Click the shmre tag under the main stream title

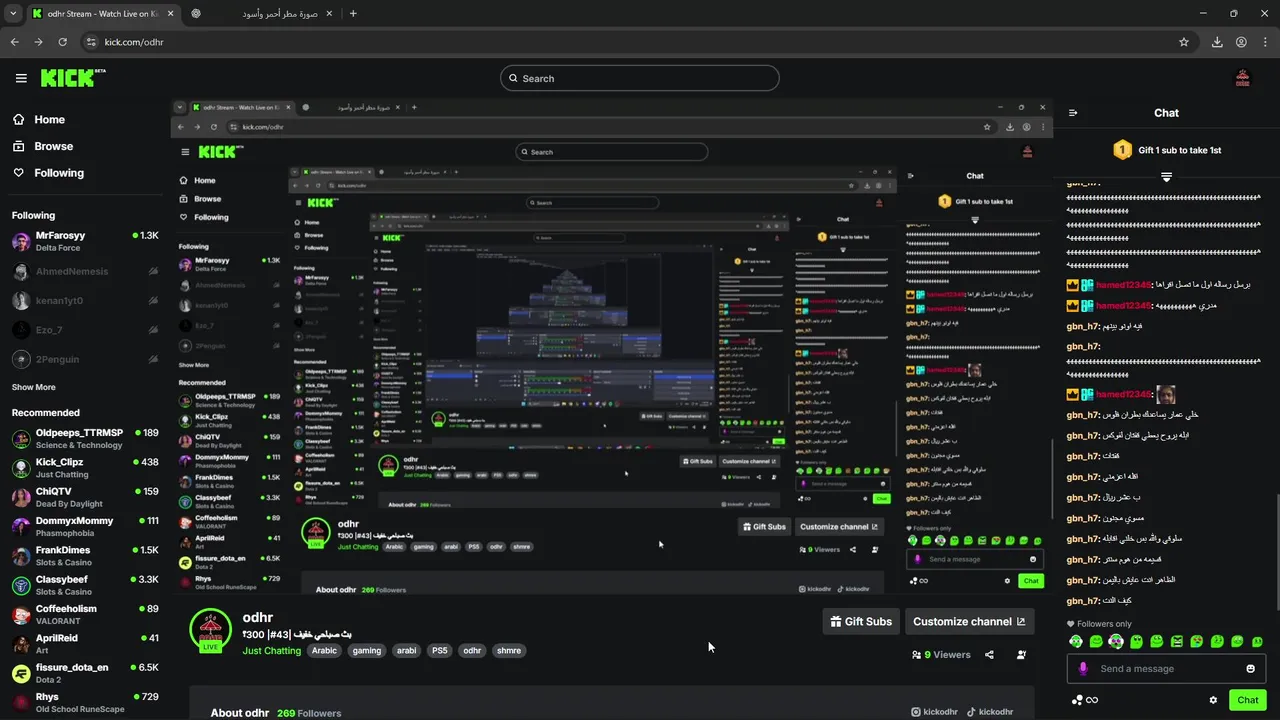(509, 650)
